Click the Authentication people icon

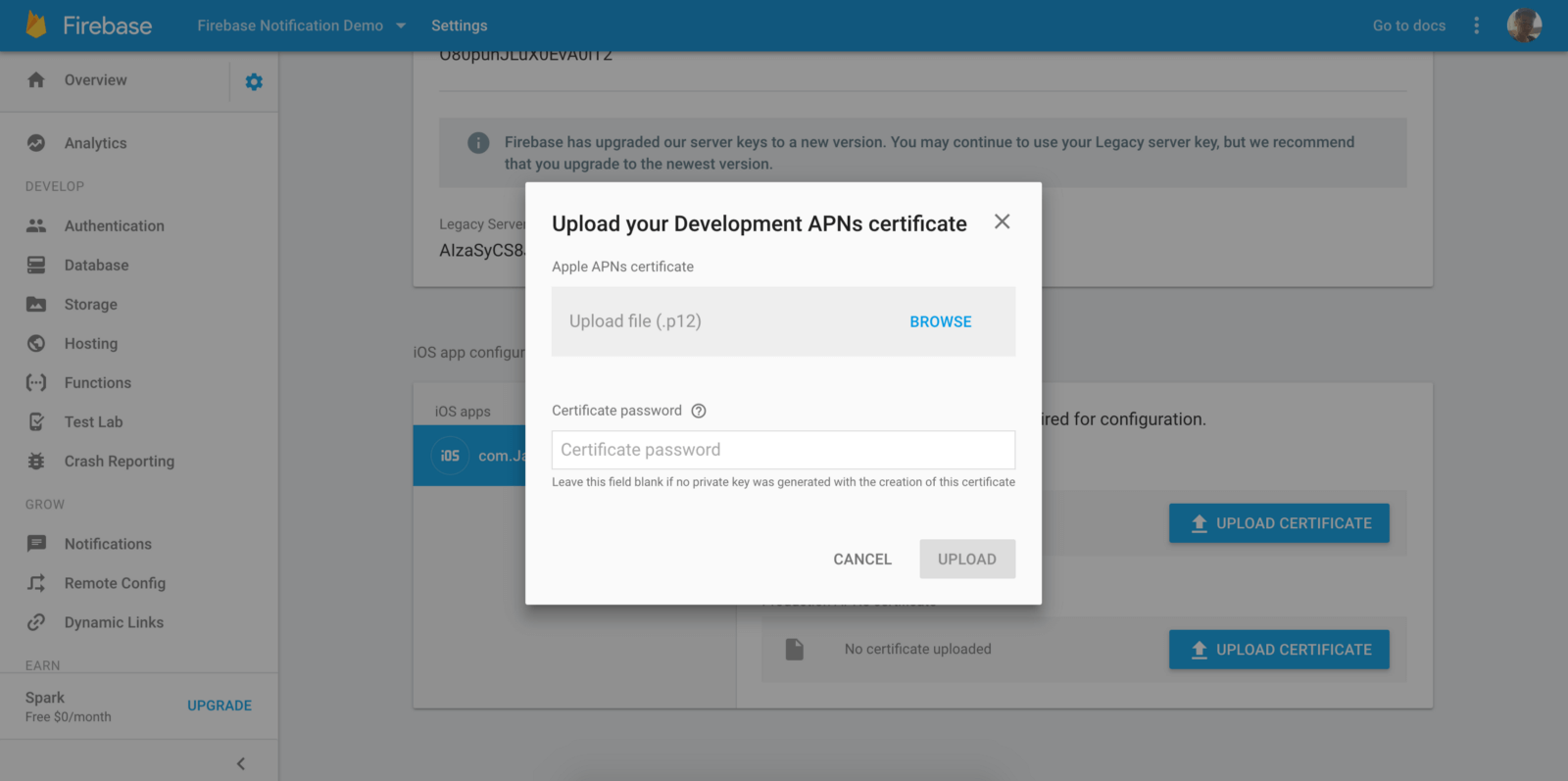(x=36, y=225)
